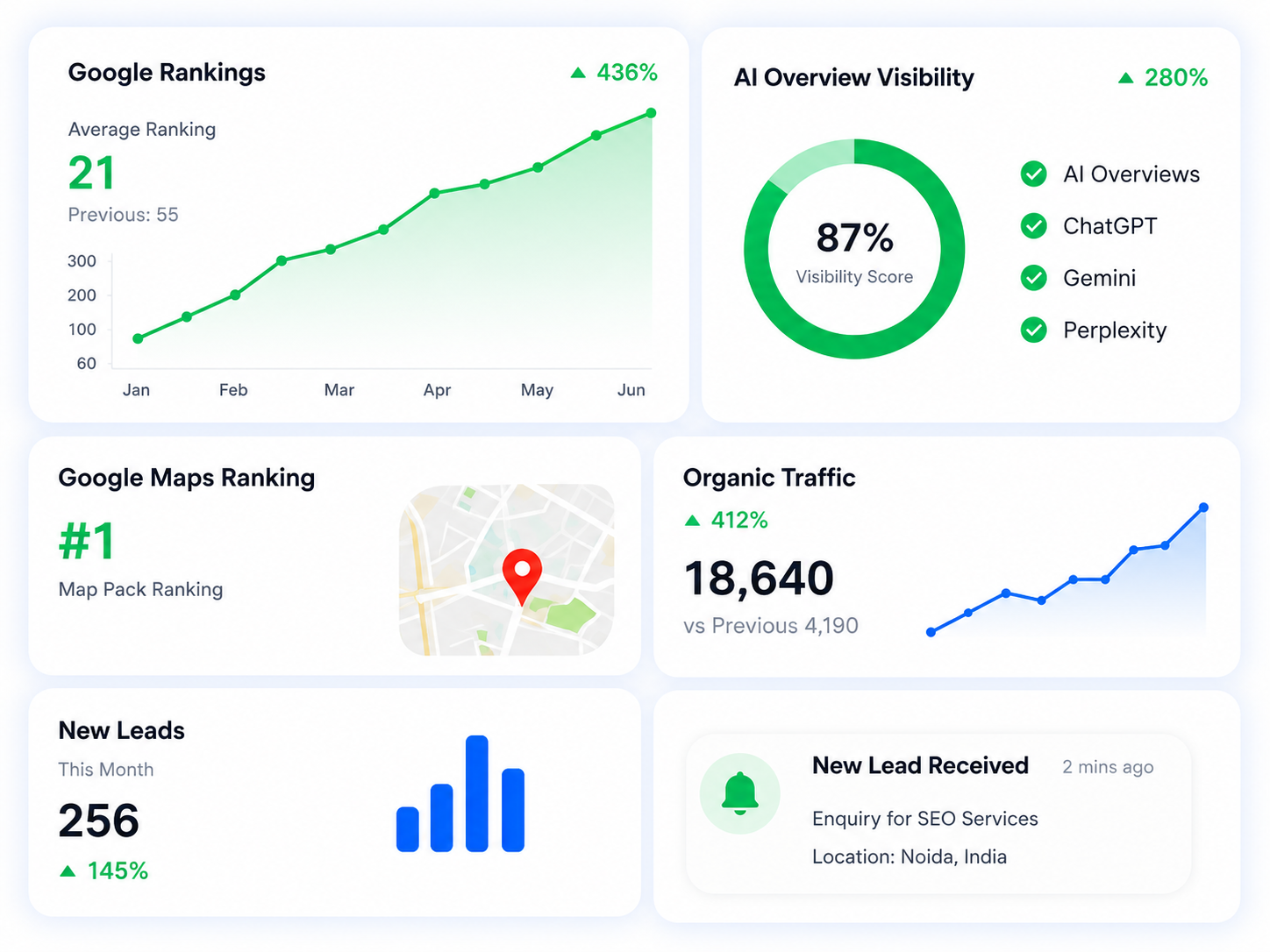Click the first Jan data point on rankings chart
Screen dimensions: 1270x952
point(138,338)
